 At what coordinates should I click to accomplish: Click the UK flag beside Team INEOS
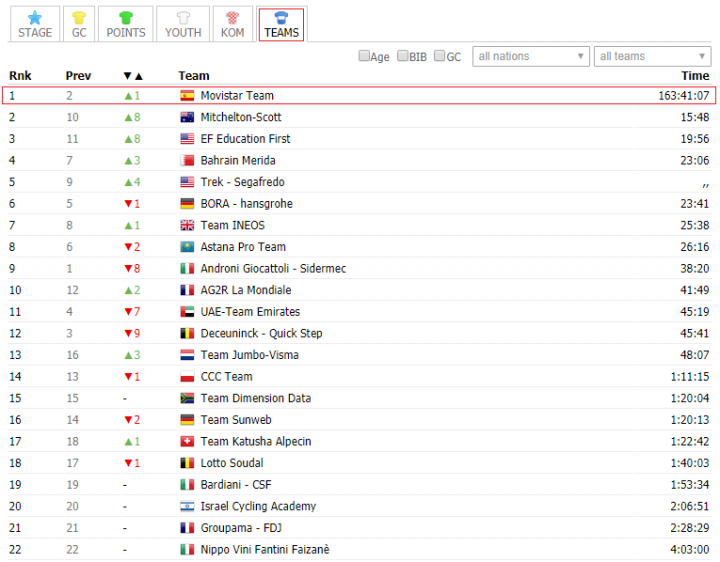coord(187,225)
